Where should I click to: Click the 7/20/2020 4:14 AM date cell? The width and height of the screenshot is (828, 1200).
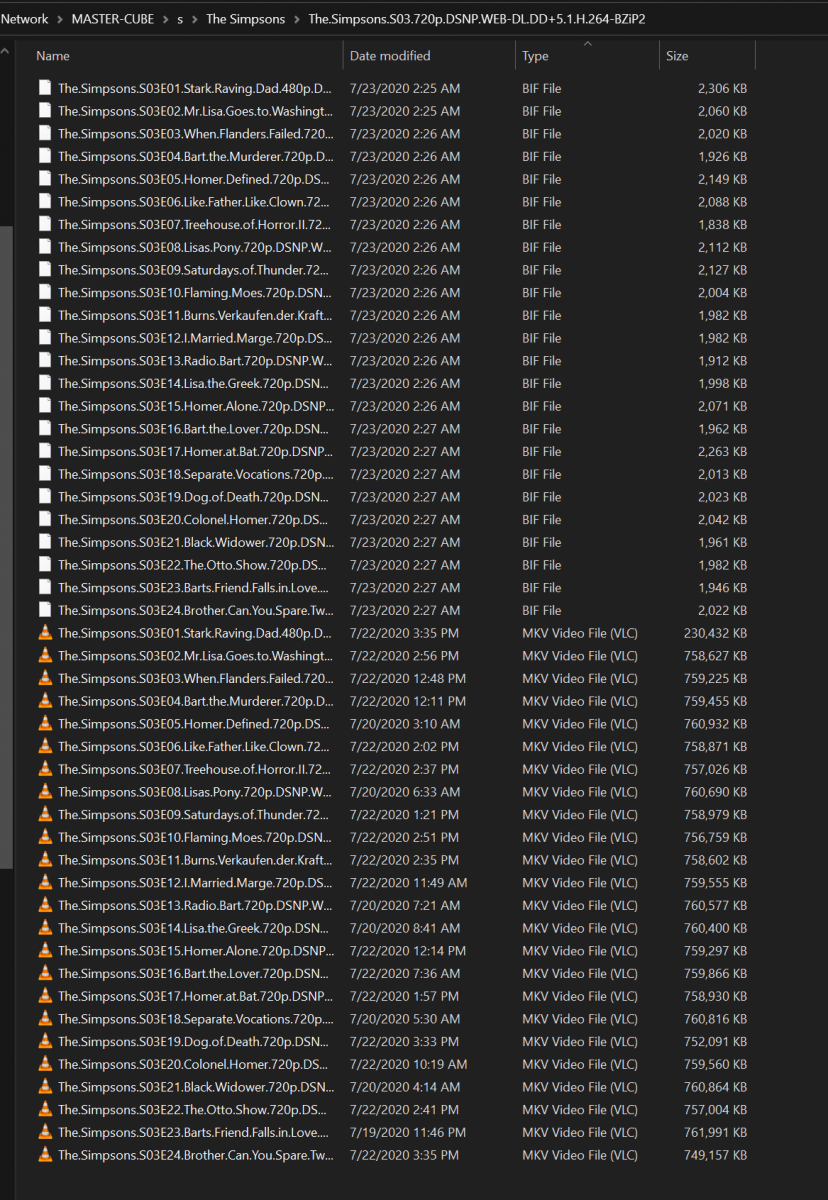tap(405, 1087)
